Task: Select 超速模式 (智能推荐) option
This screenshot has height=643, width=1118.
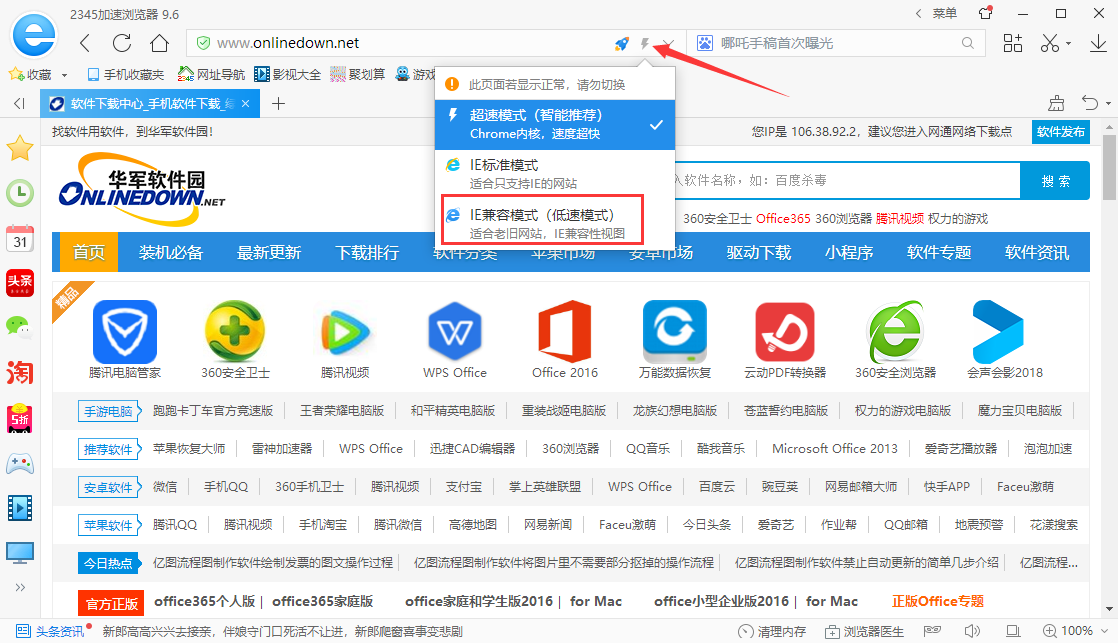Action: (x=555, y=125)
